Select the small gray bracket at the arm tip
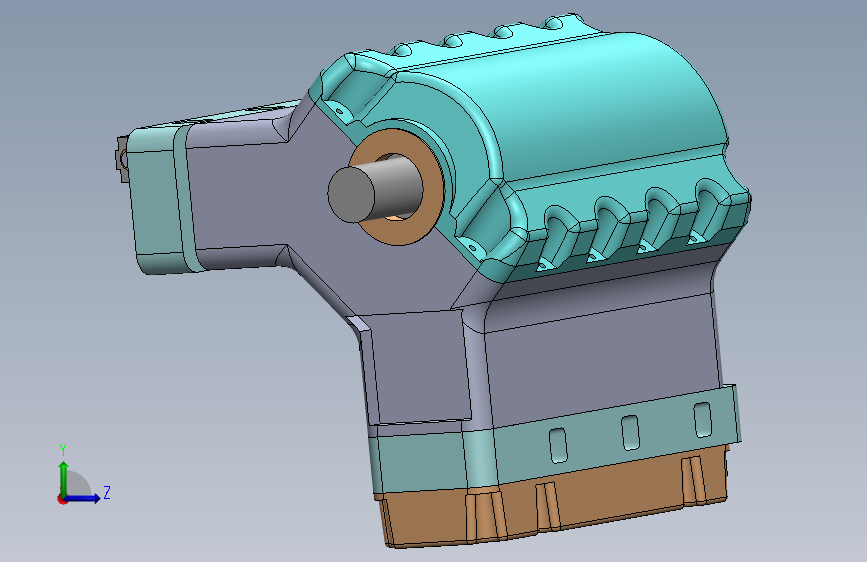The width and height of the screenshot is (867, 562). [x=122, y=159]
